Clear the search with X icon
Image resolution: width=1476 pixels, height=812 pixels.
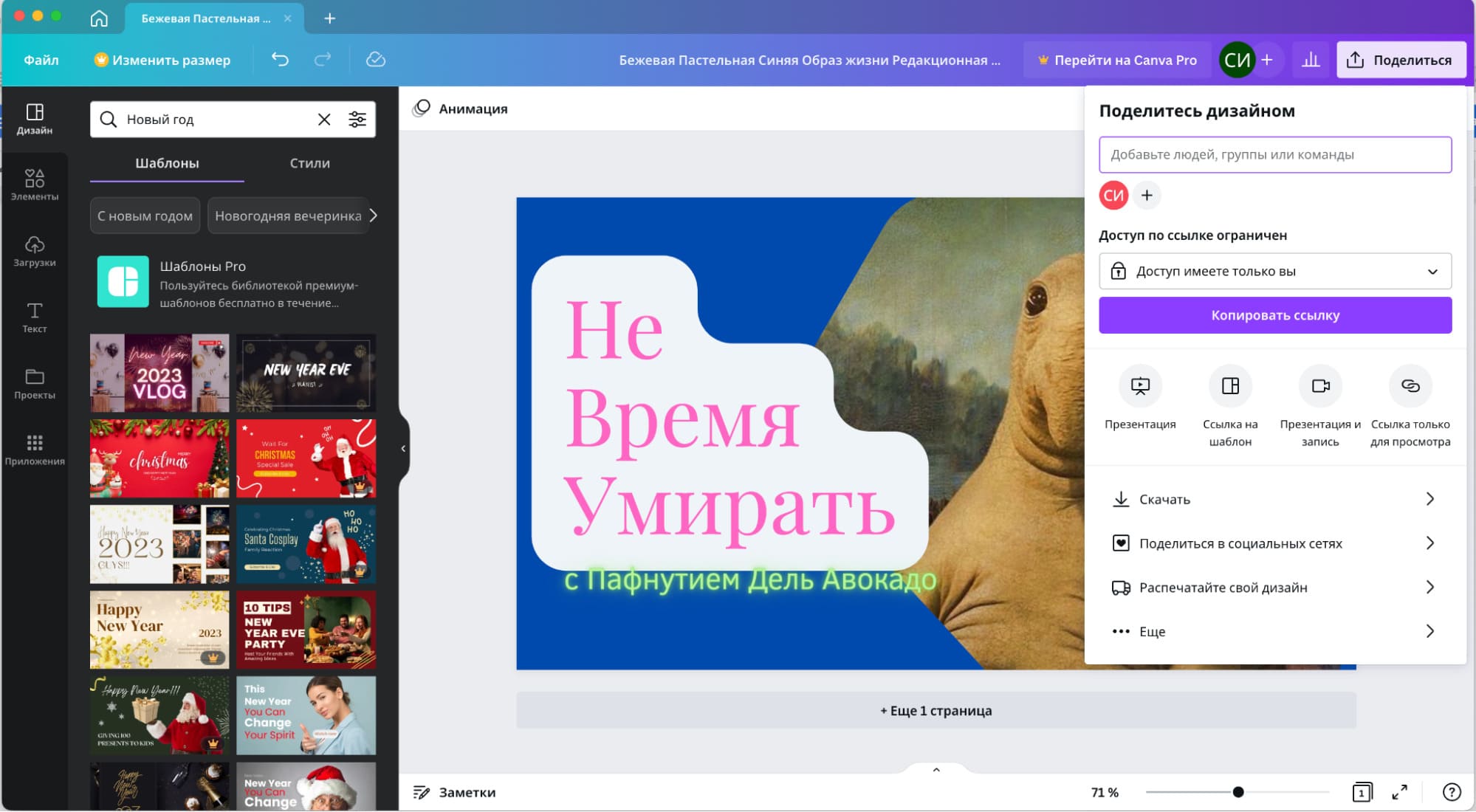click(x=324, y=120)
